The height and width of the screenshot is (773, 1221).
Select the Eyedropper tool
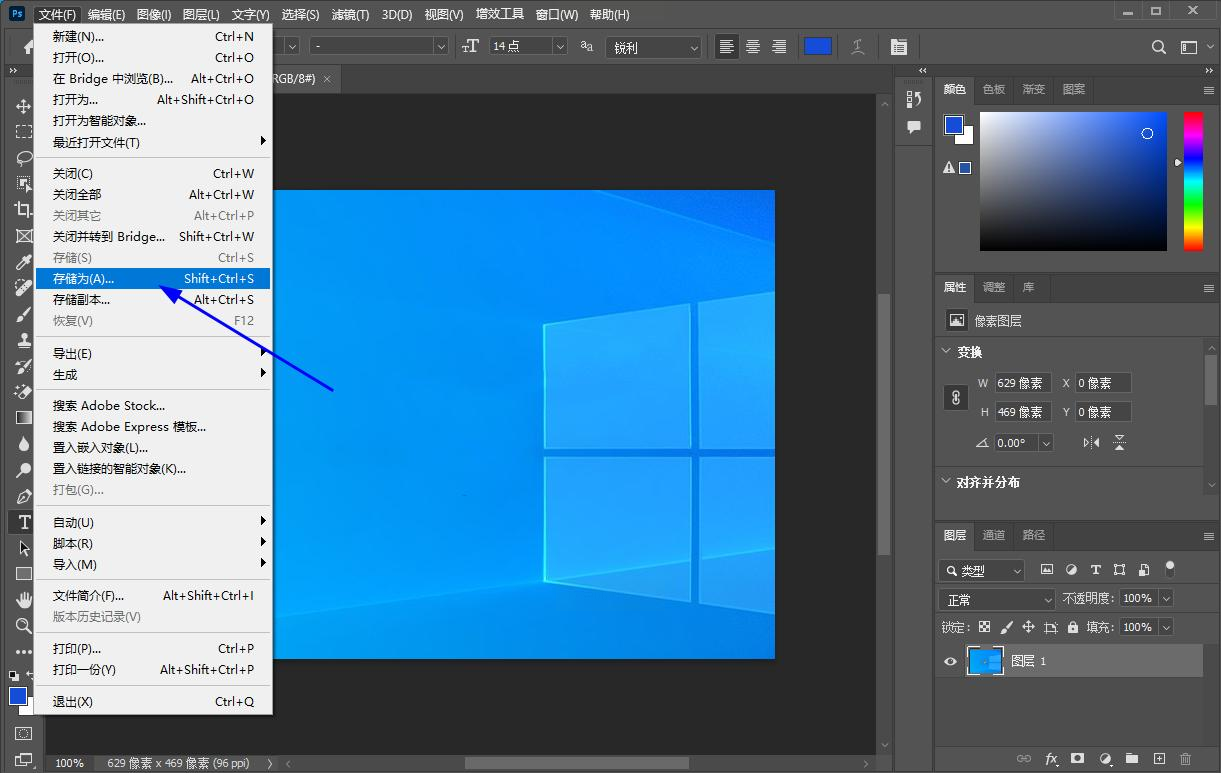(23, 262)
